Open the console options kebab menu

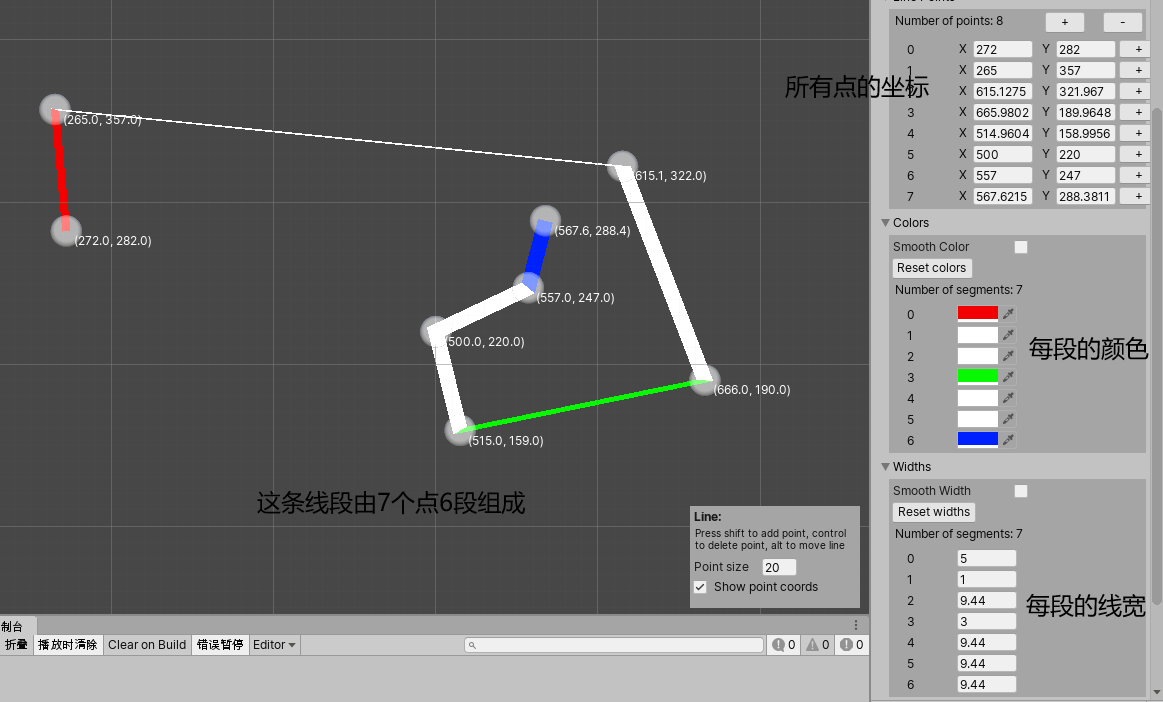[x=857, y=625]
